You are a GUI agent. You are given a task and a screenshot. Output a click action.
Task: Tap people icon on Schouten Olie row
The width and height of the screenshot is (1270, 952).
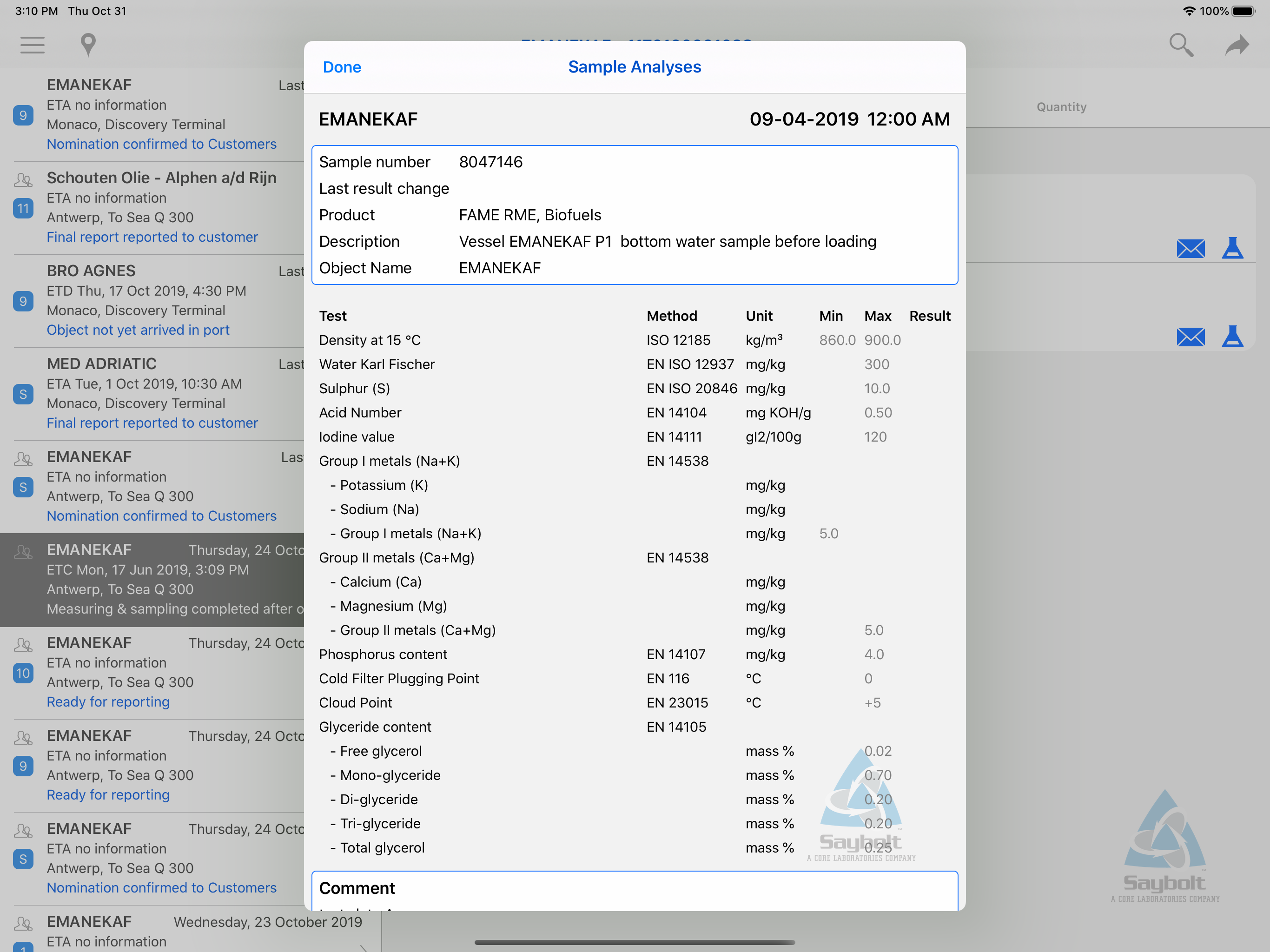(23, 180)
